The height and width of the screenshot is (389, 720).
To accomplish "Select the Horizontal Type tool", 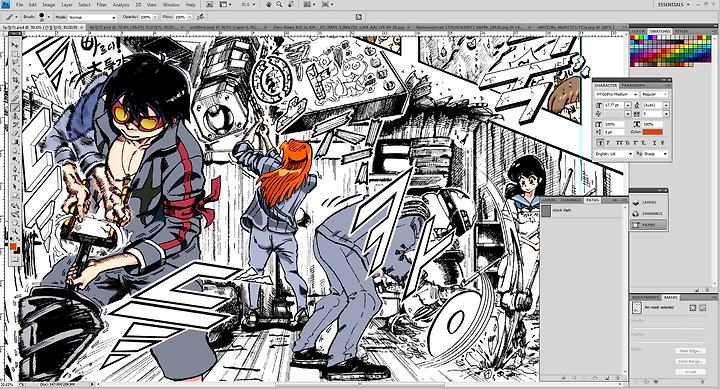I will click(15, 178).
